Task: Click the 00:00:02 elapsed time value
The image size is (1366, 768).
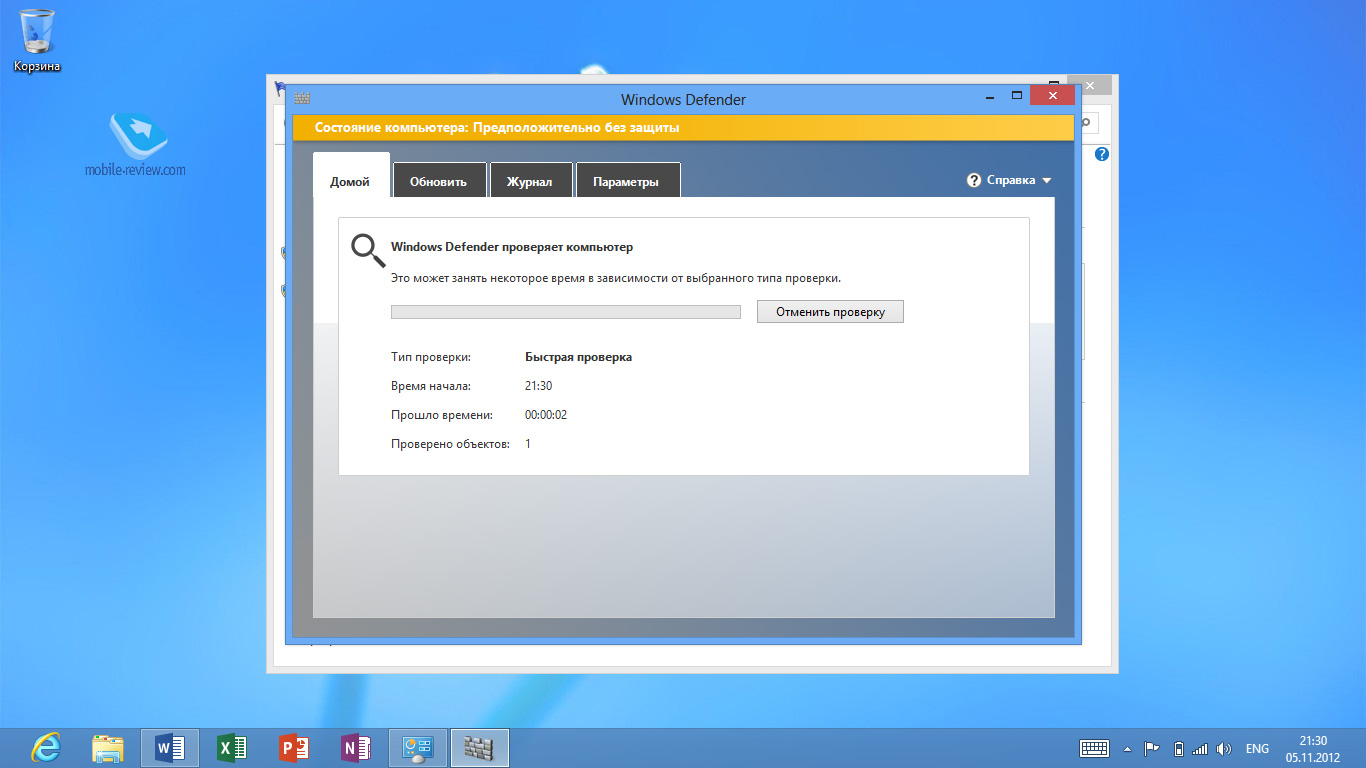Action: click(546, 414)
